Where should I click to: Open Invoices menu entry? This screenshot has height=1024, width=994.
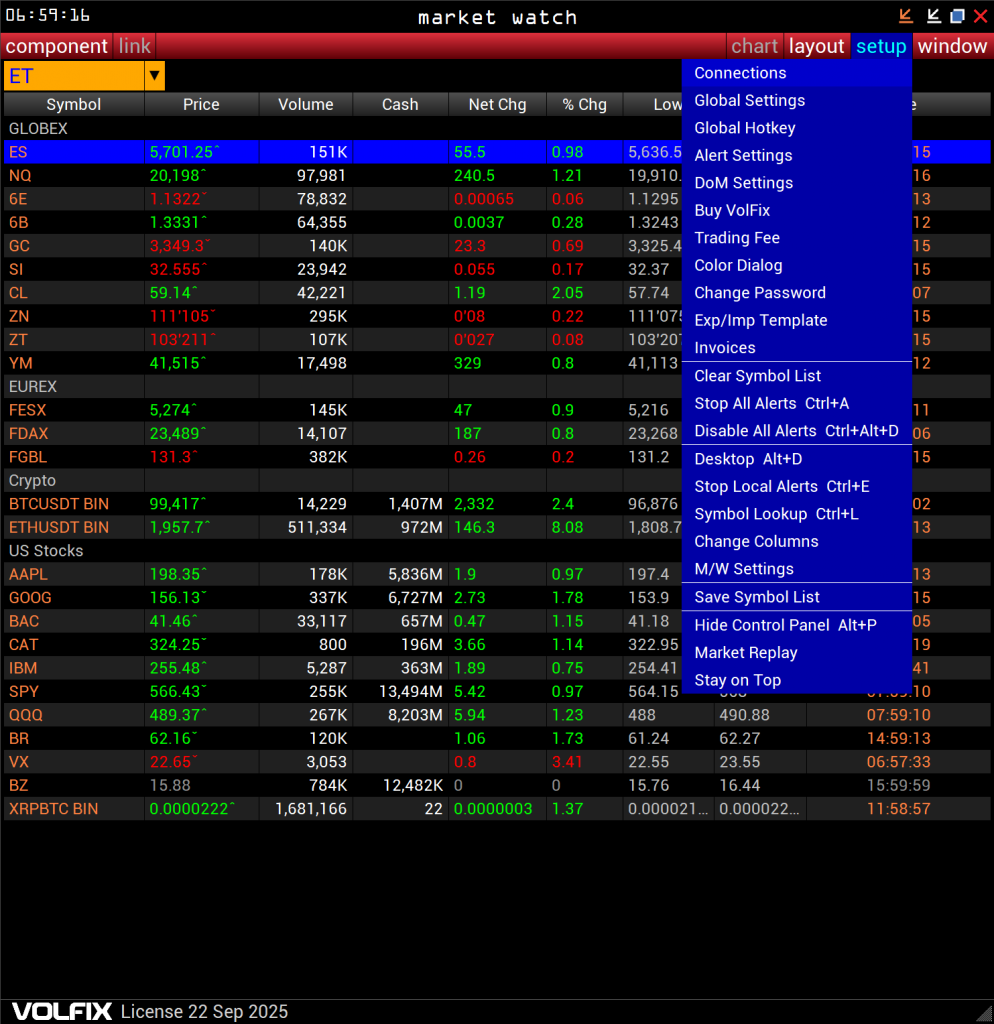797,347
